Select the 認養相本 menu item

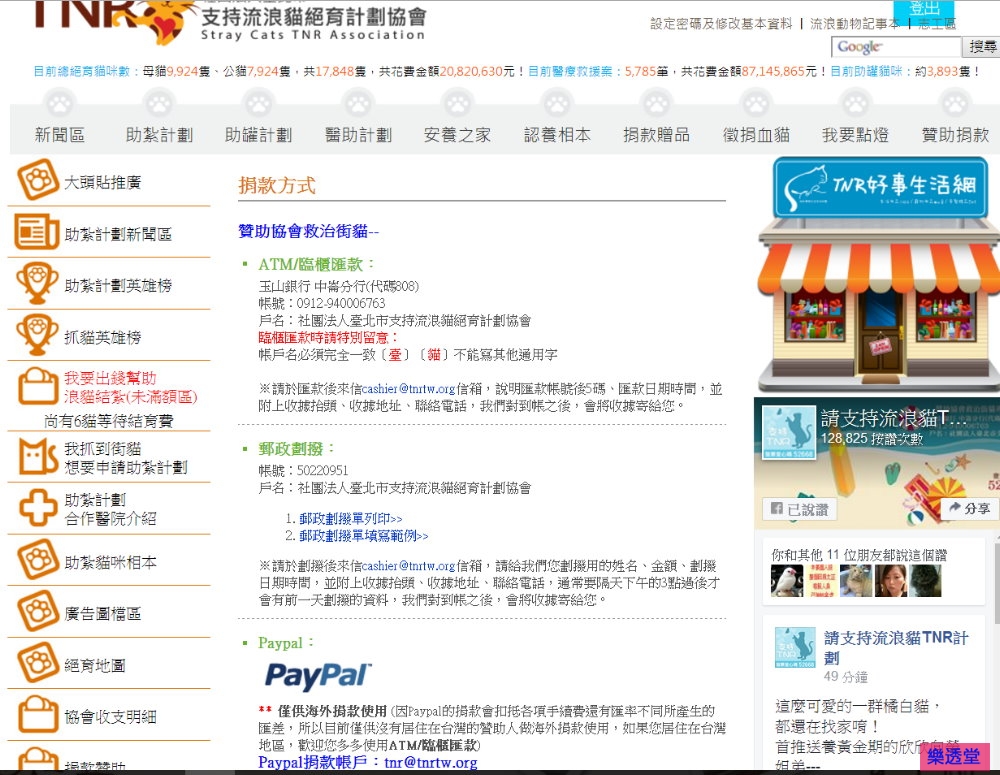pos(557,135)
